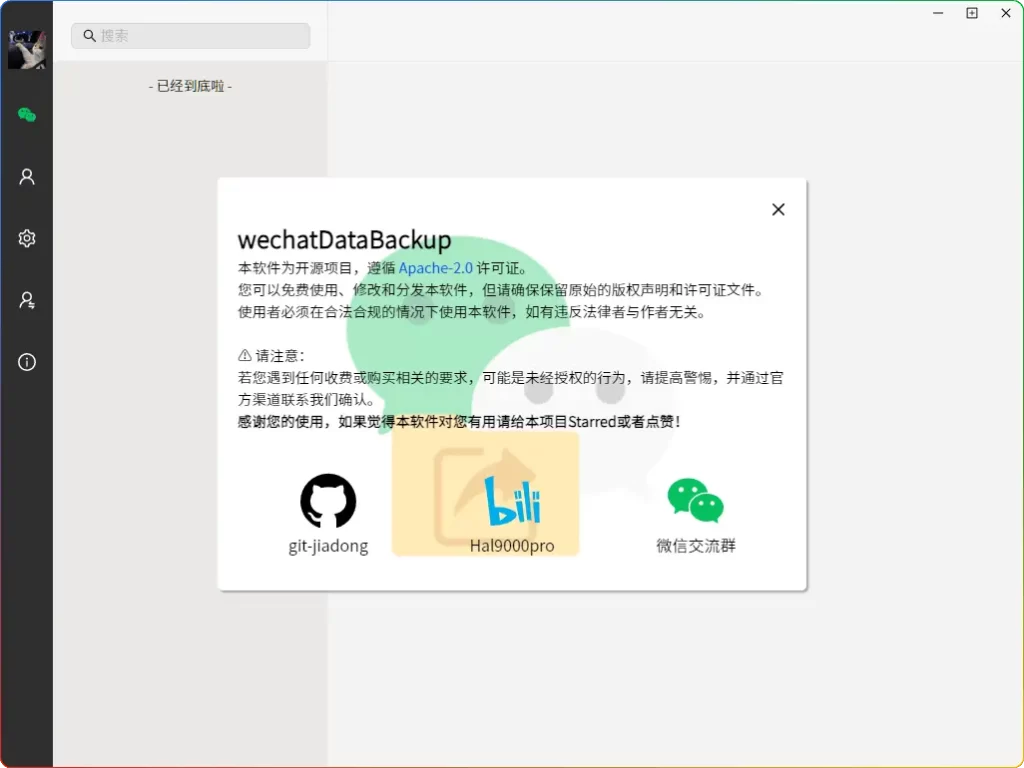
Task: Click the user avatar at top of sidebar
Action: pyautogui.click(x=27, y=50)
